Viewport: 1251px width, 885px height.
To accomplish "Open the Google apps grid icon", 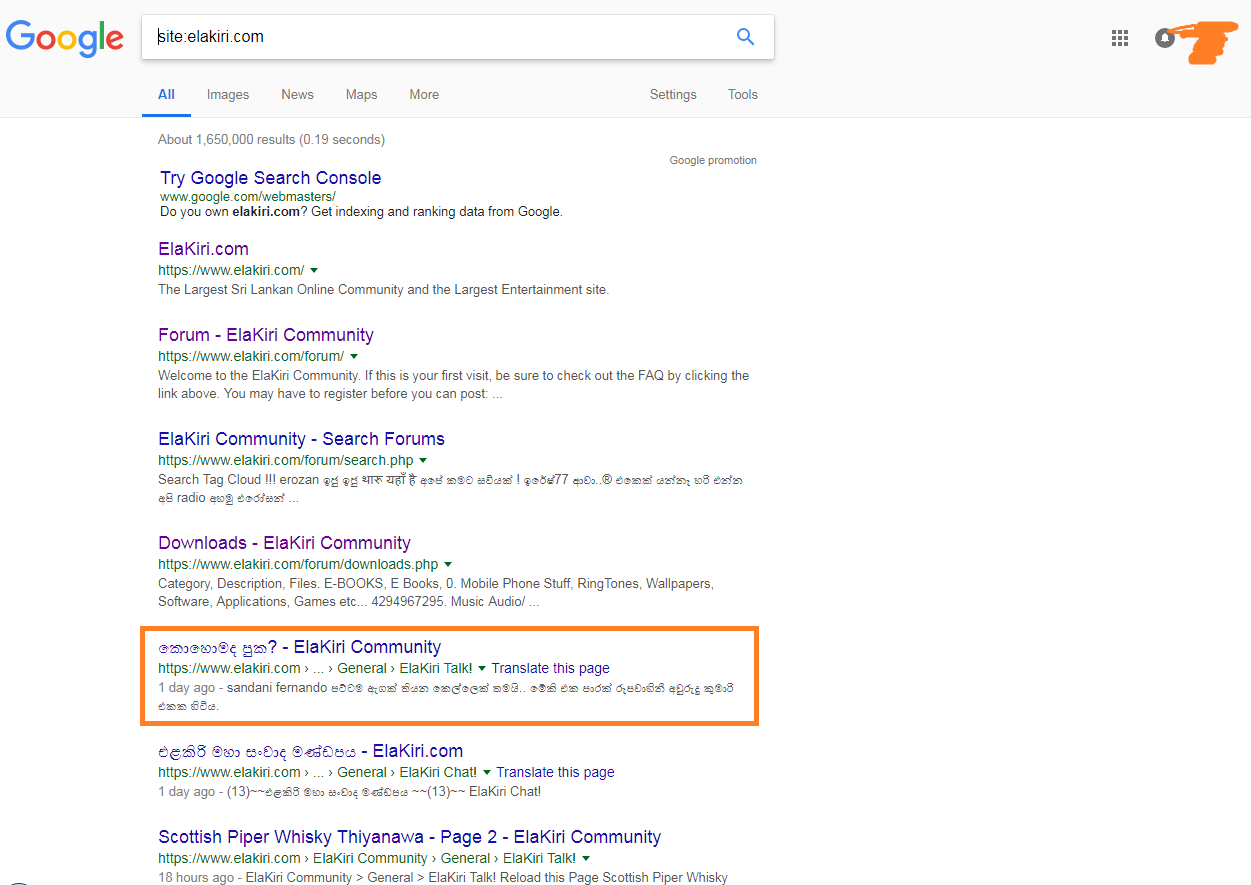I will pos(1120,38).
